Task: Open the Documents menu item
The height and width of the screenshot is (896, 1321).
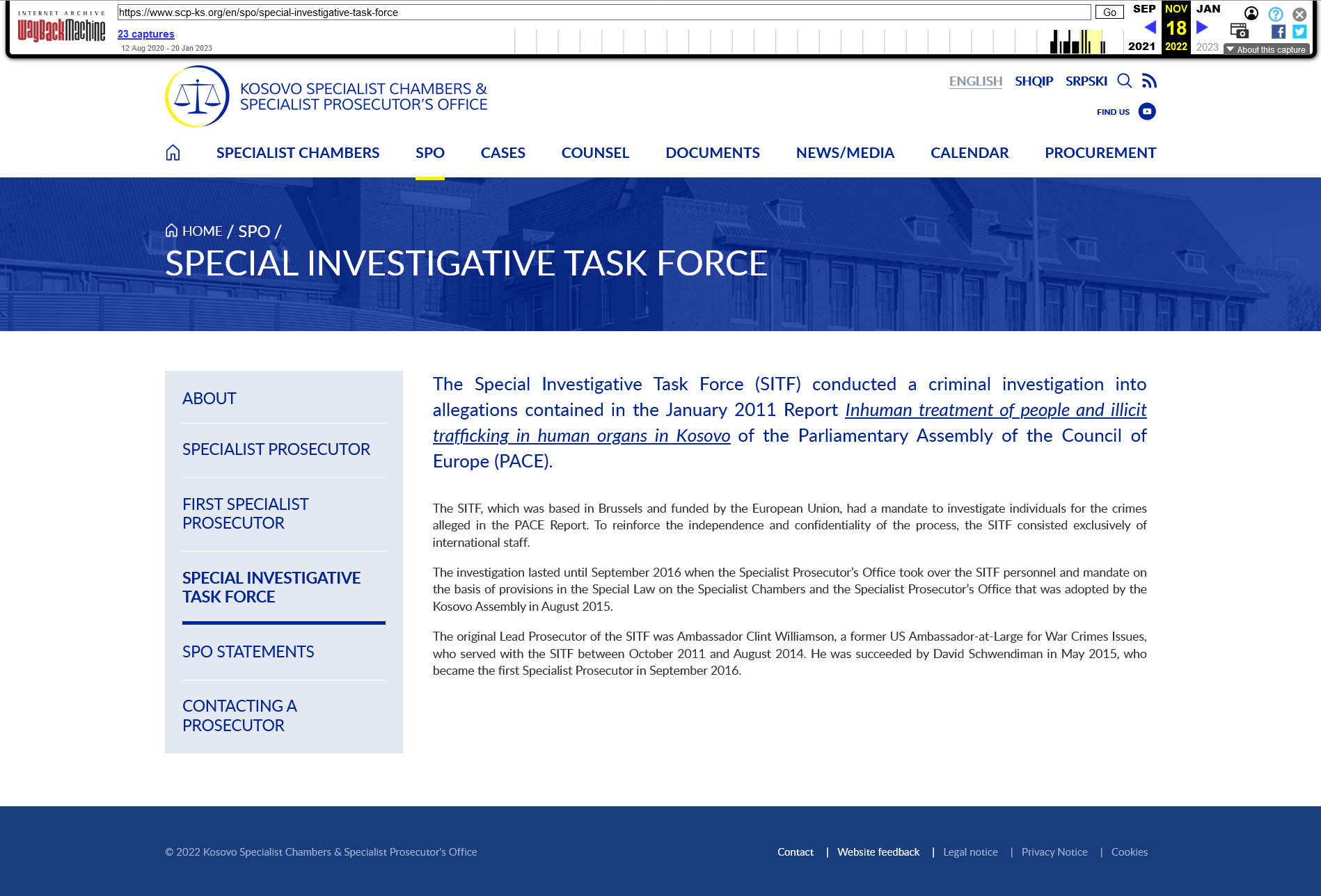Action: [x=713, y=152]
